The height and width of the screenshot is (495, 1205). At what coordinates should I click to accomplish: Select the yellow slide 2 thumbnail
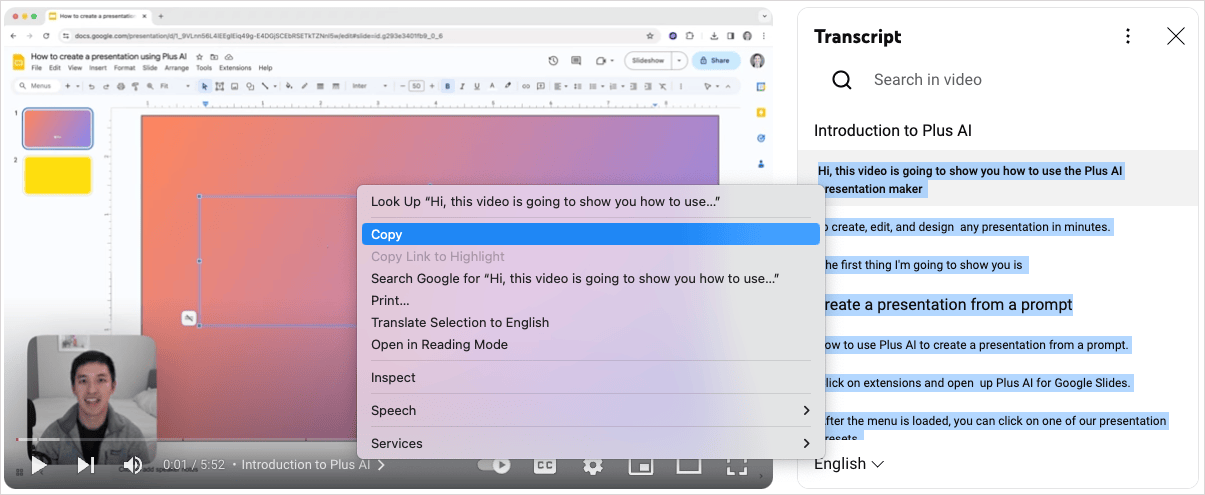58,175
